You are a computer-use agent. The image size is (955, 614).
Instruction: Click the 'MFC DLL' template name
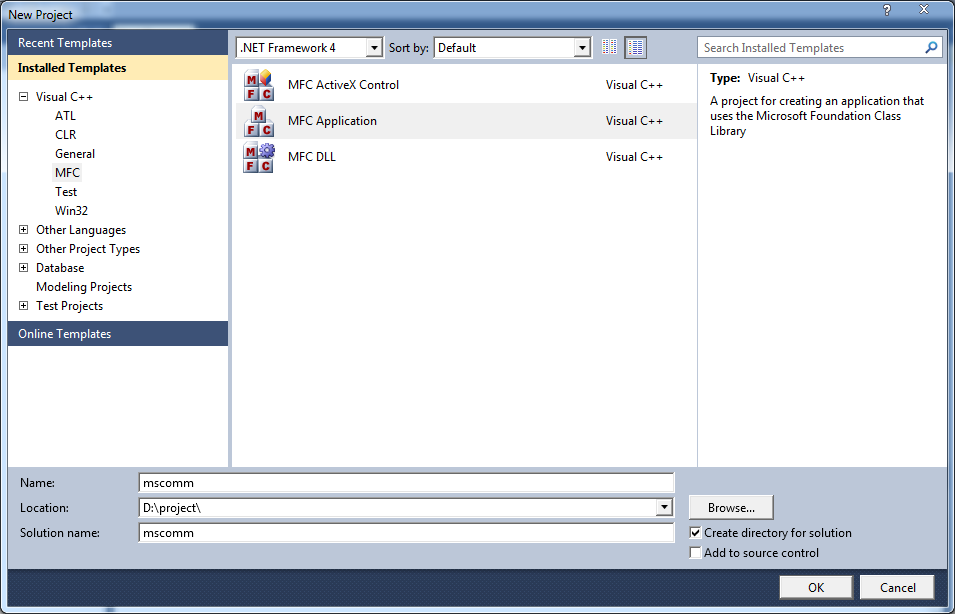(312, 157)
